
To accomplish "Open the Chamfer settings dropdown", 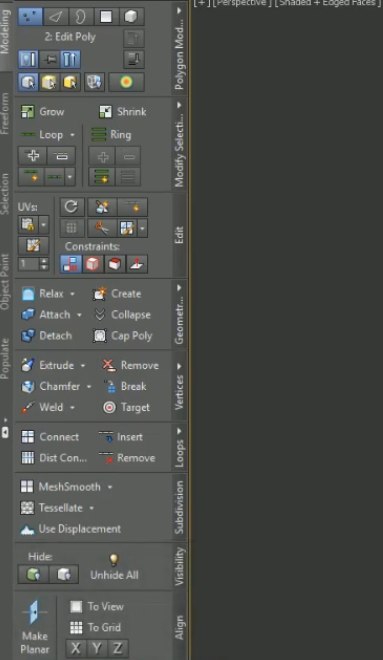I will 89,386.
